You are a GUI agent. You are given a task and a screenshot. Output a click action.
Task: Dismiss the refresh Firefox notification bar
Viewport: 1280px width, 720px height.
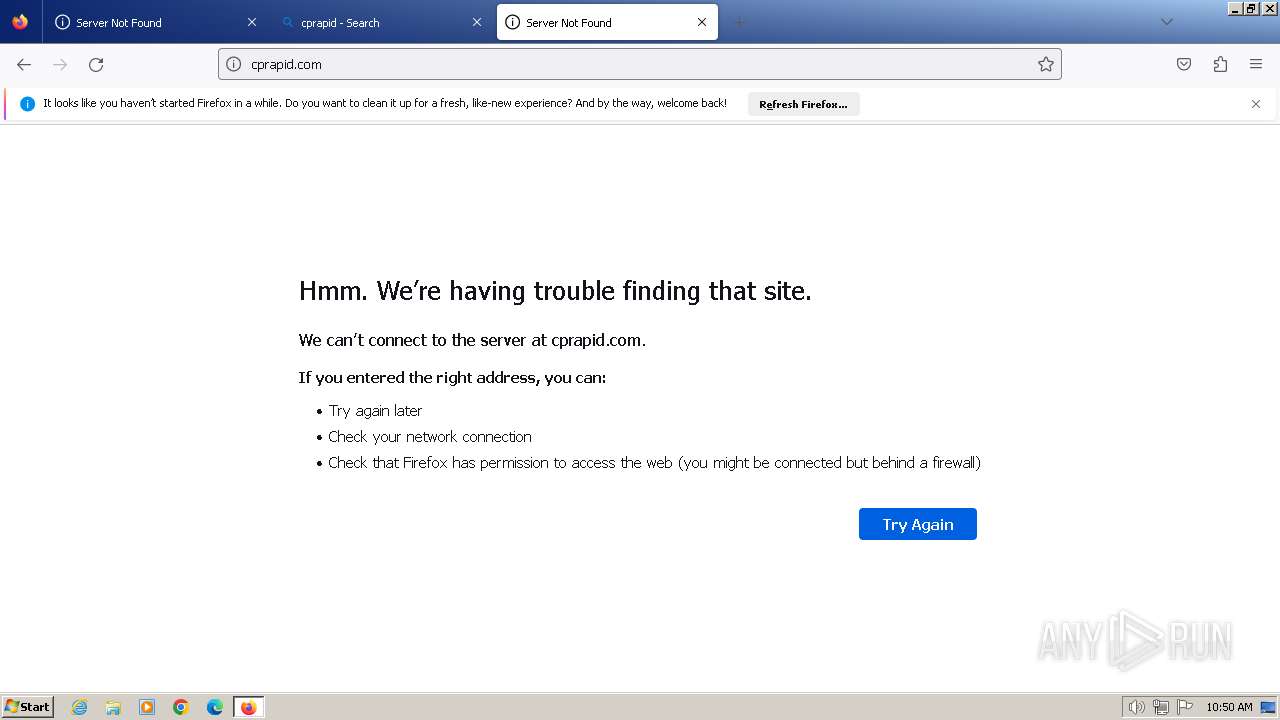tap(1256, 104)
